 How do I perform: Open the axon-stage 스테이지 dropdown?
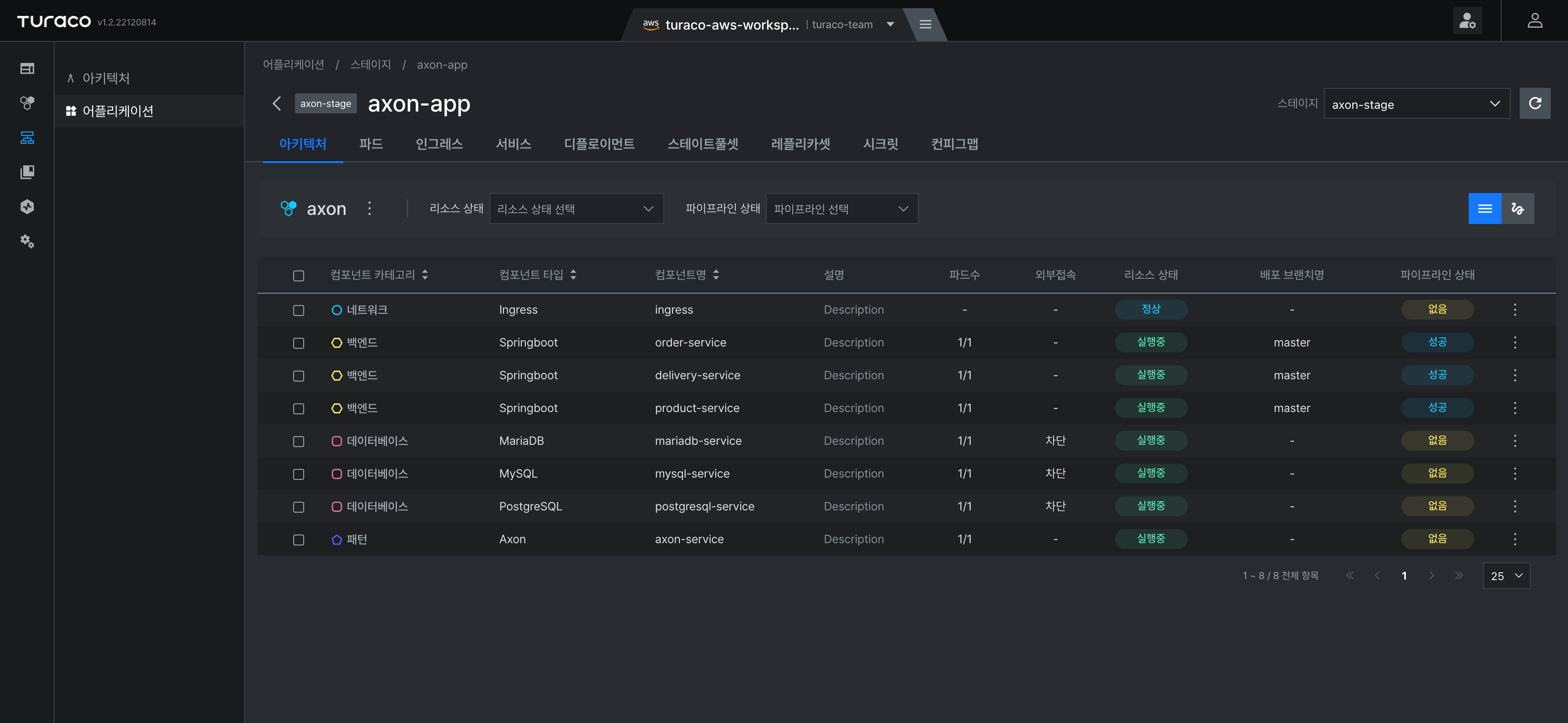[x=1416, y=104]
